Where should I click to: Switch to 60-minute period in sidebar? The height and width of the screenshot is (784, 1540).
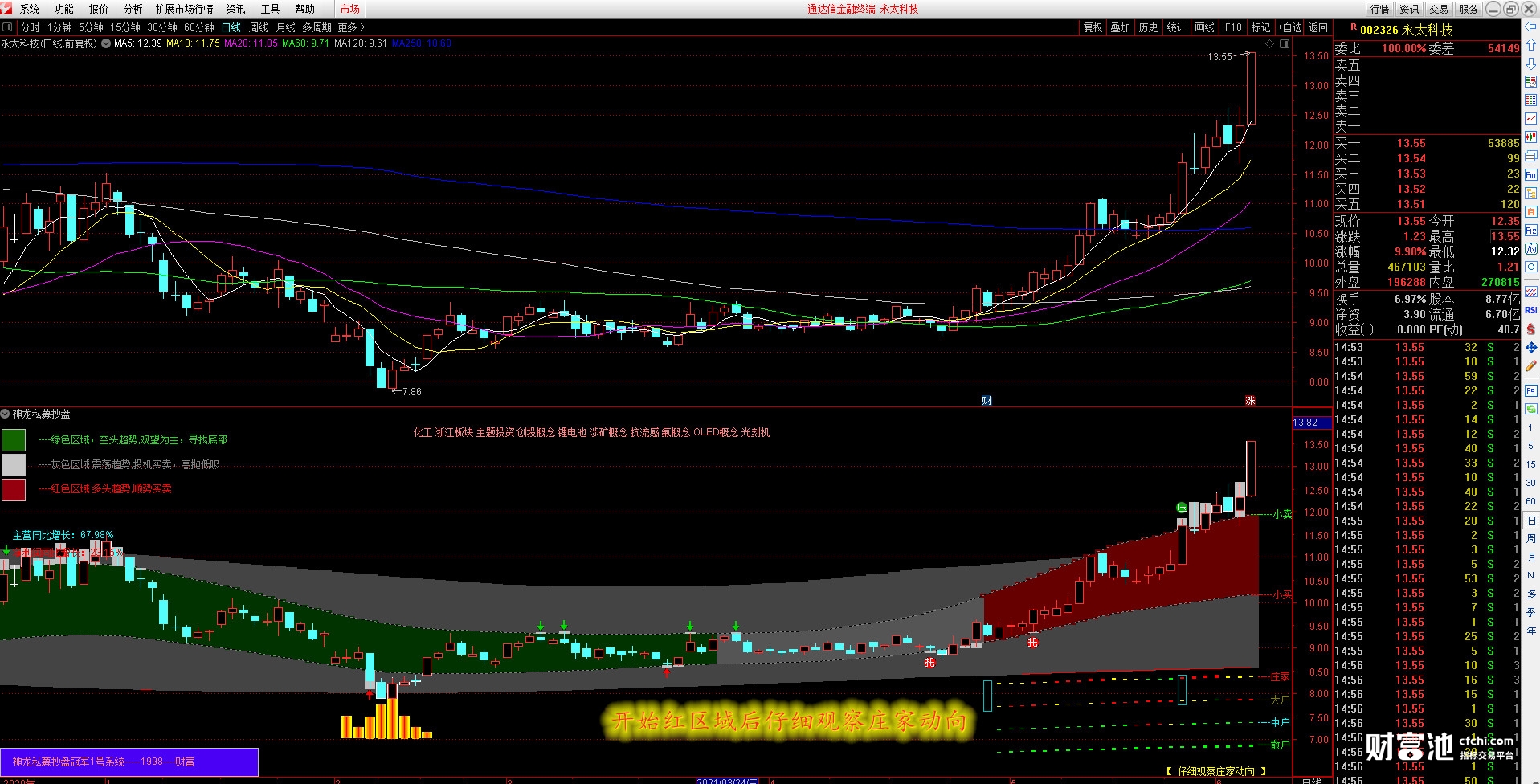tap(1530, 501)
